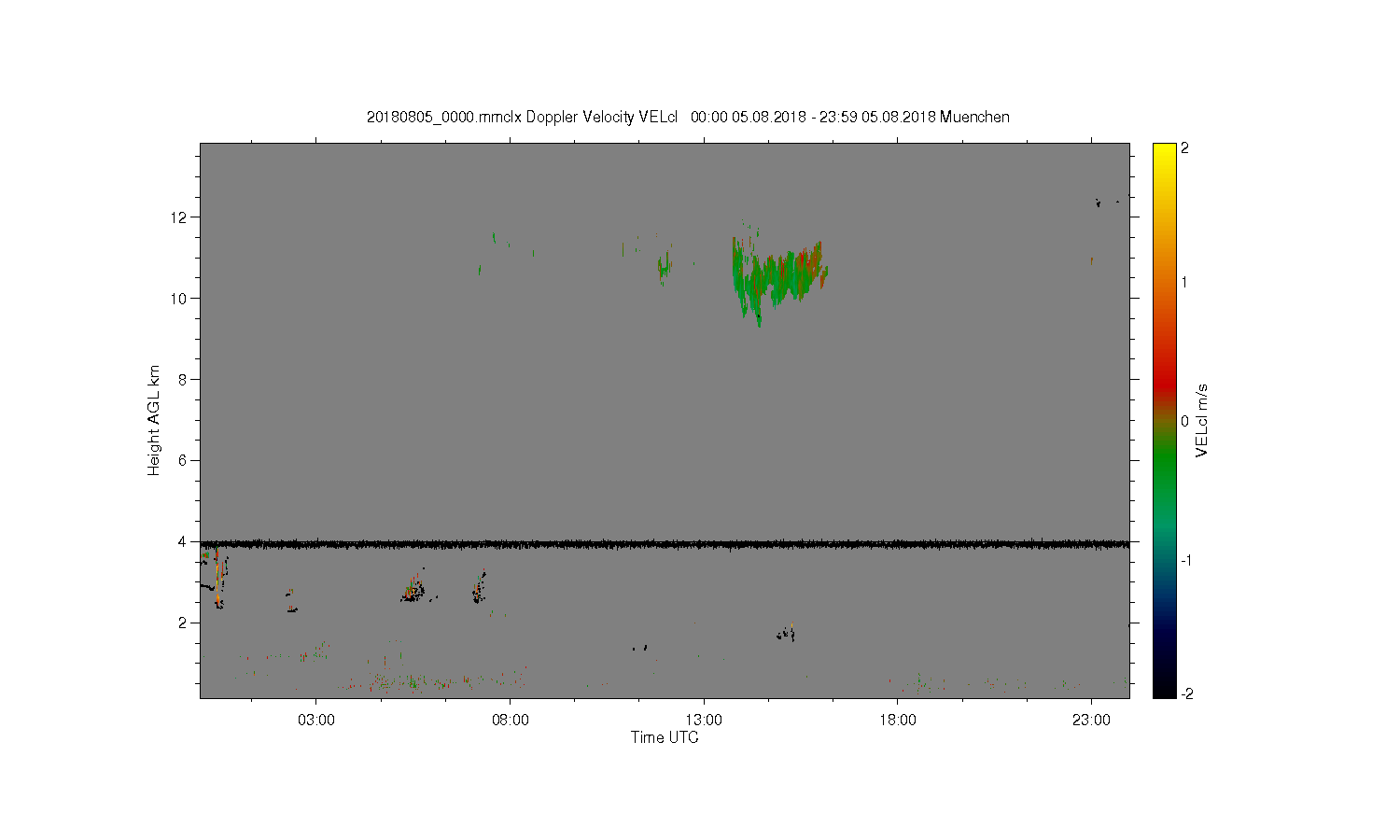Click the colorbar tick label 2 at top
Image resolution: width=1400 pixels, height=840 pixels.
[x=1185, y=149]
